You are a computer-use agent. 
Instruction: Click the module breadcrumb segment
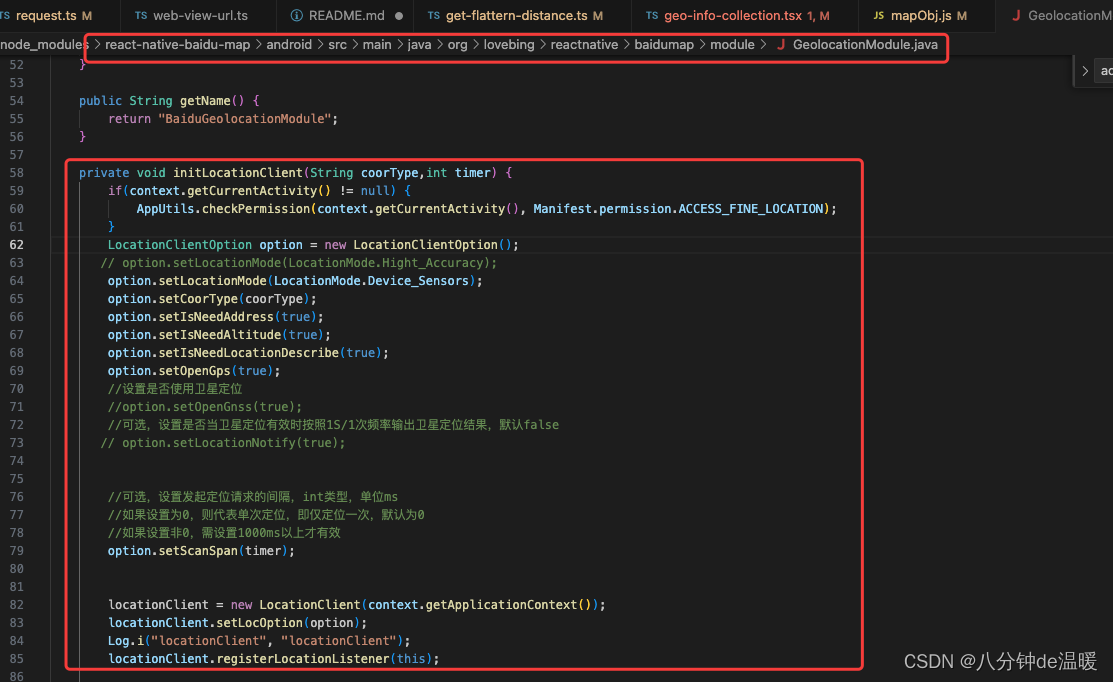(x=732, y=45)
